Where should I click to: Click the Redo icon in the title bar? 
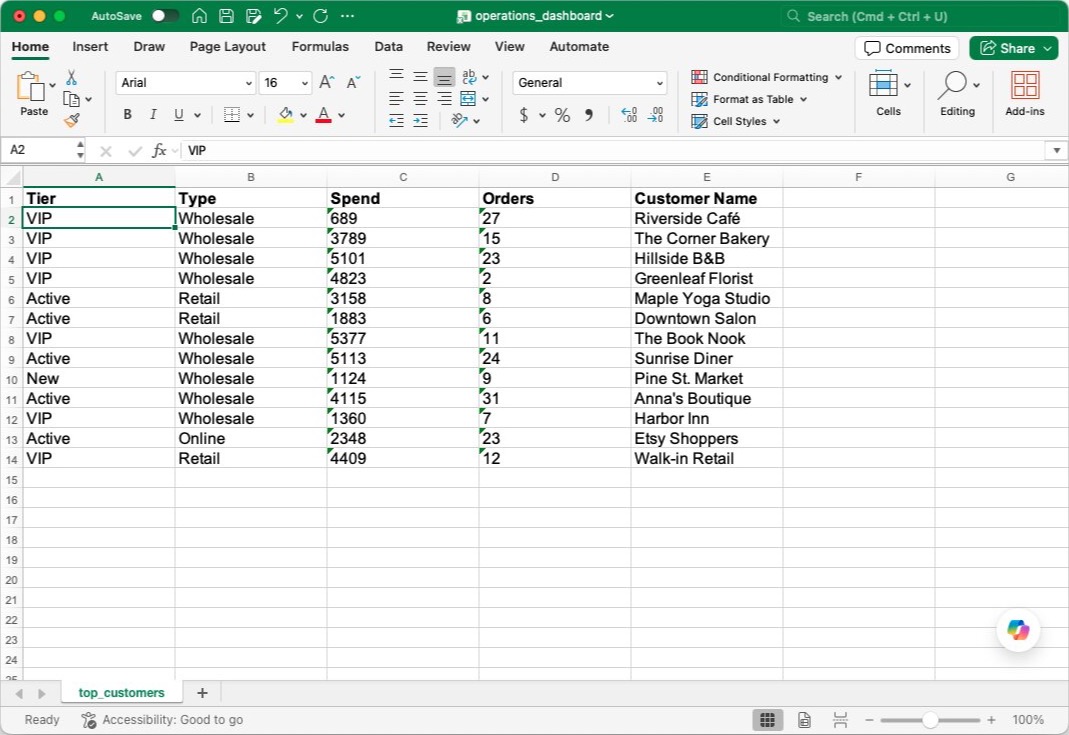point(320,16)
